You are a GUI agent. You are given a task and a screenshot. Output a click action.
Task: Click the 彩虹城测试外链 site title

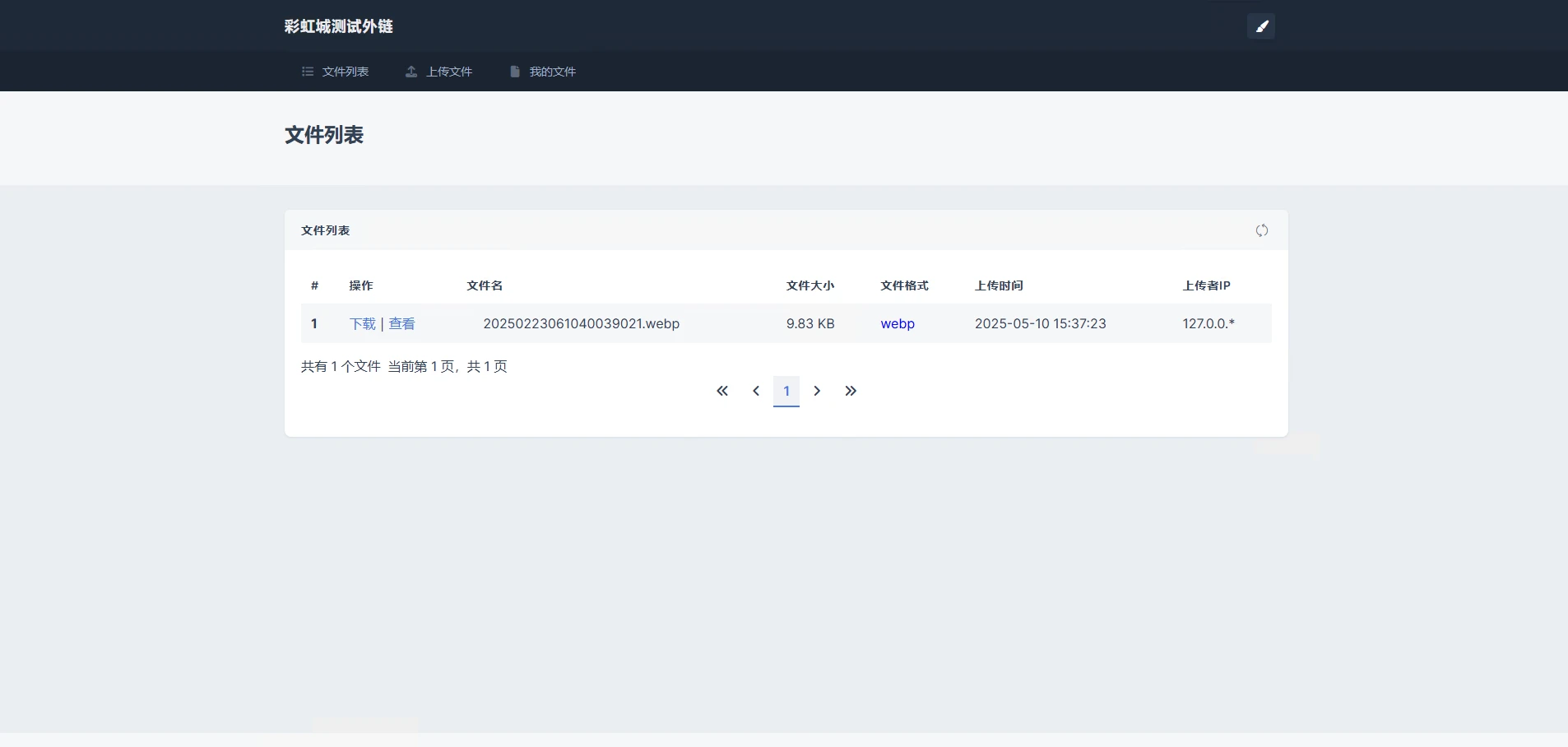tap(339, 26)
